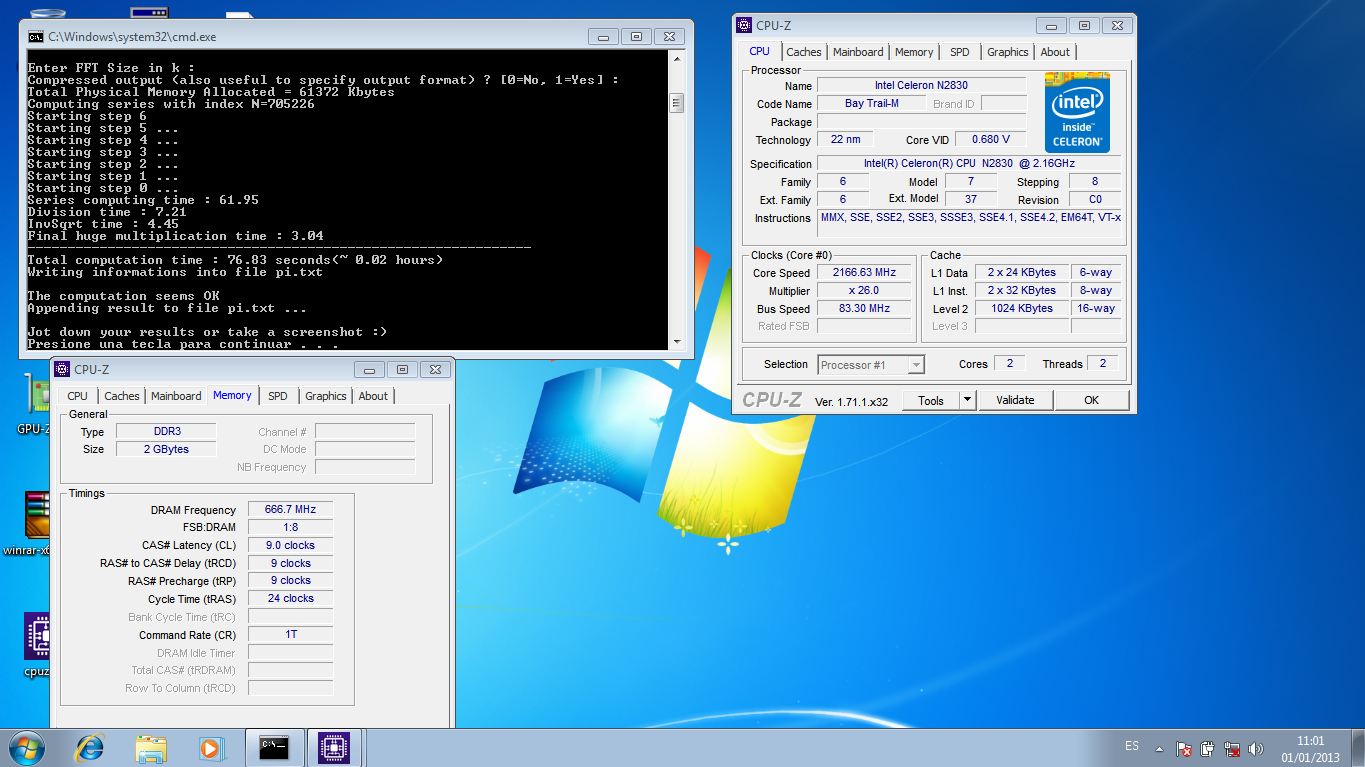Open Graphics tab in Memory window
Image resolution: width=1365 pixels, height=767 pixels.
tap(326, 396)
